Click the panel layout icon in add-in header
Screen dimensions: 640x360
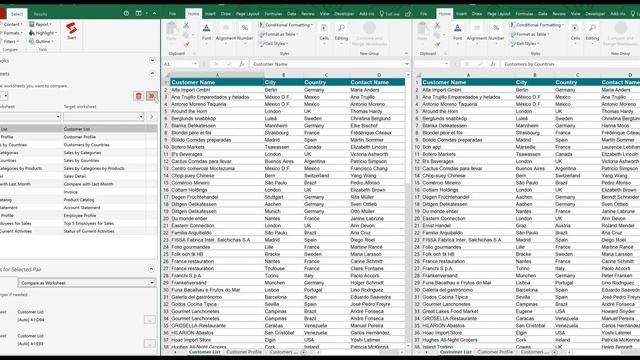(139, 13)
